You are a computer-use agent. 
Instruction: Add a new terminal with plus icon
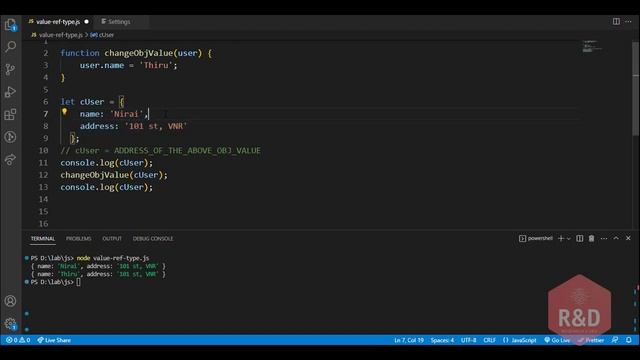pos(561,238)
